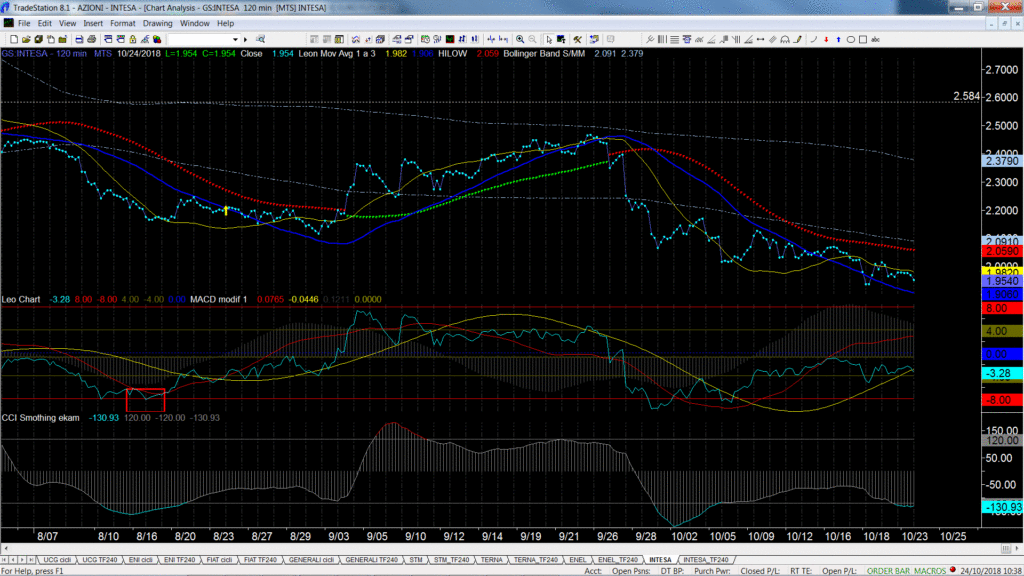Select the vertical lines drawing tool
Screen dimensions: 1024x576
click(x=662, y=39)
